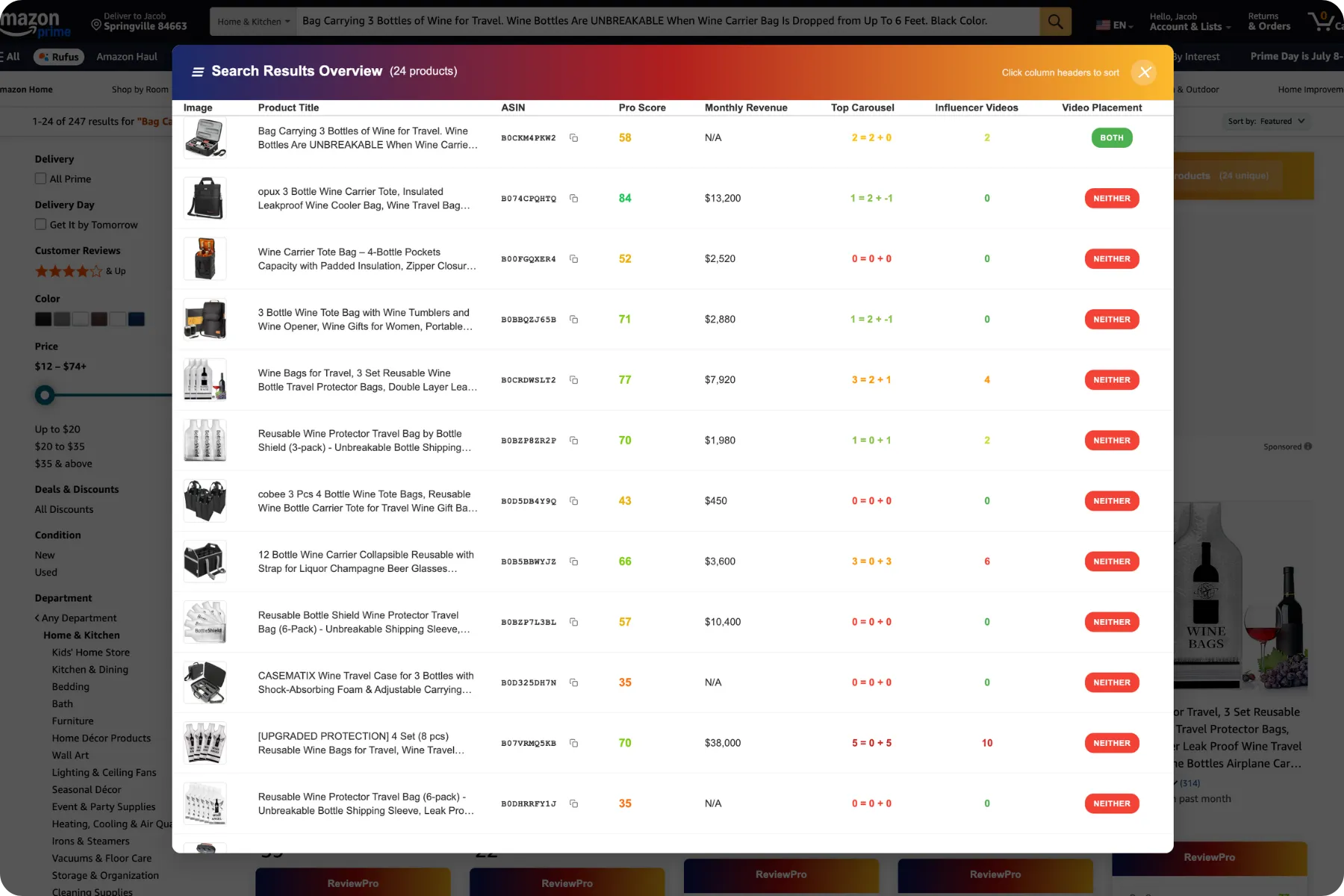Image resolution: width=1344 pixels, height=896 pixels.
Task: Expand Account & Lists menu
Action: [1190, 22]
